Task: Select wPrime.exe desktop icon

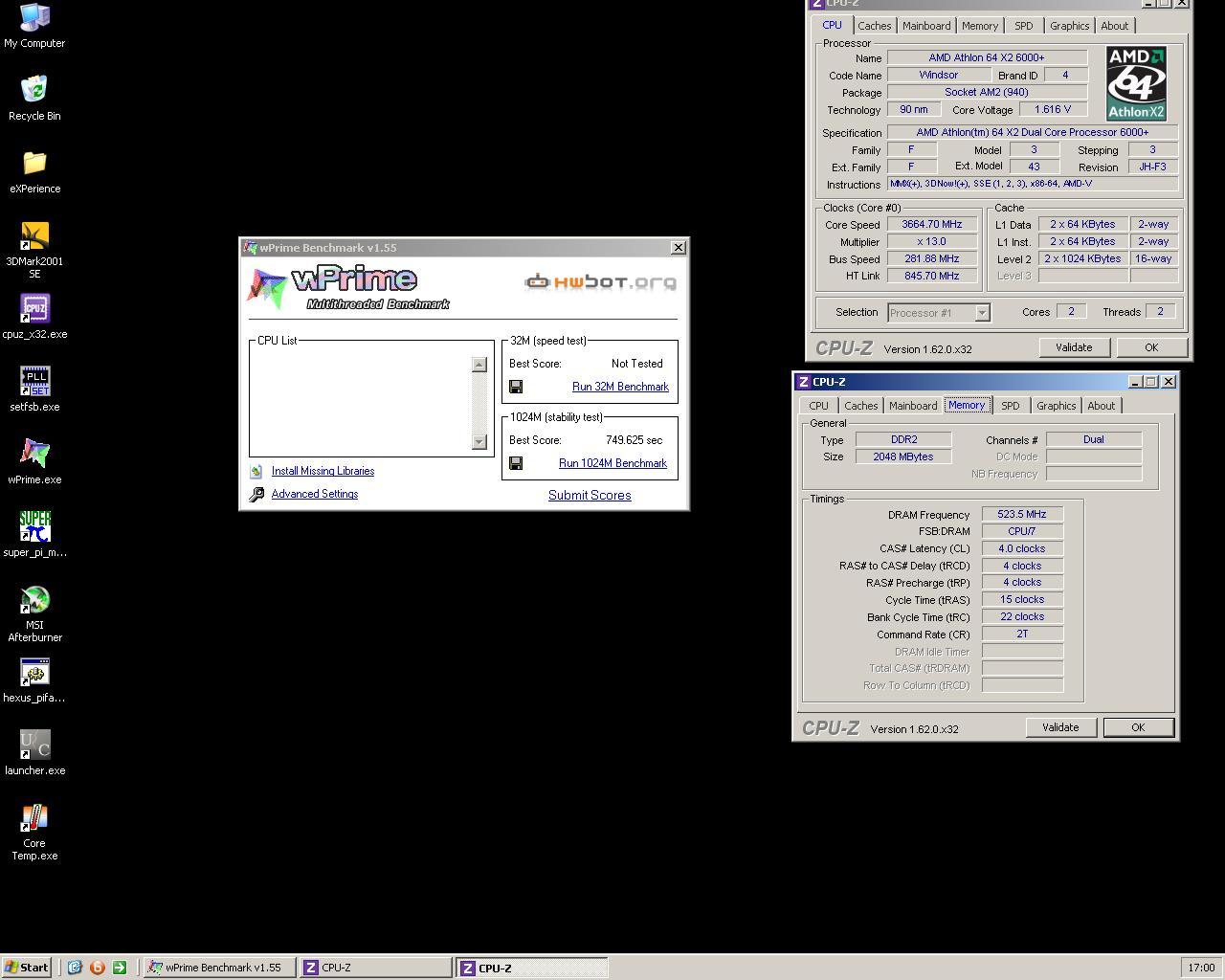Action: tap(34, 462)
